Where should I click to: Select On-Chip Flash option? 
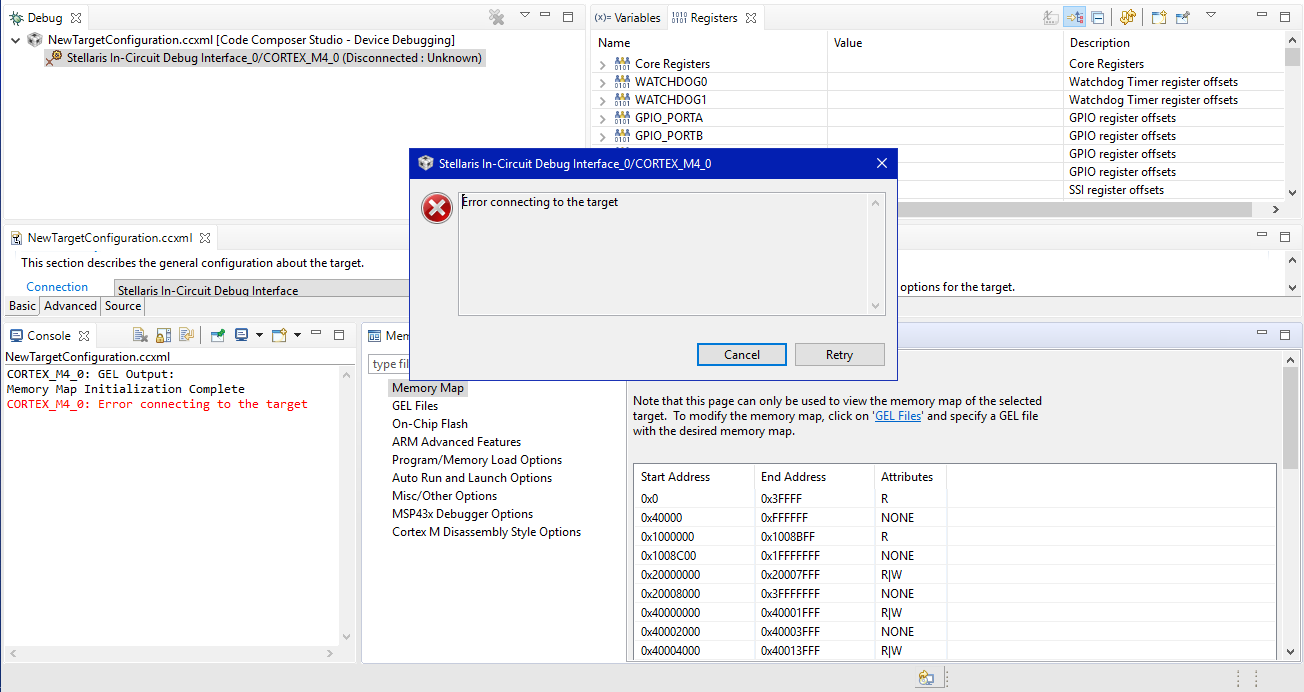pyautogui.click(x=430, y=424)
